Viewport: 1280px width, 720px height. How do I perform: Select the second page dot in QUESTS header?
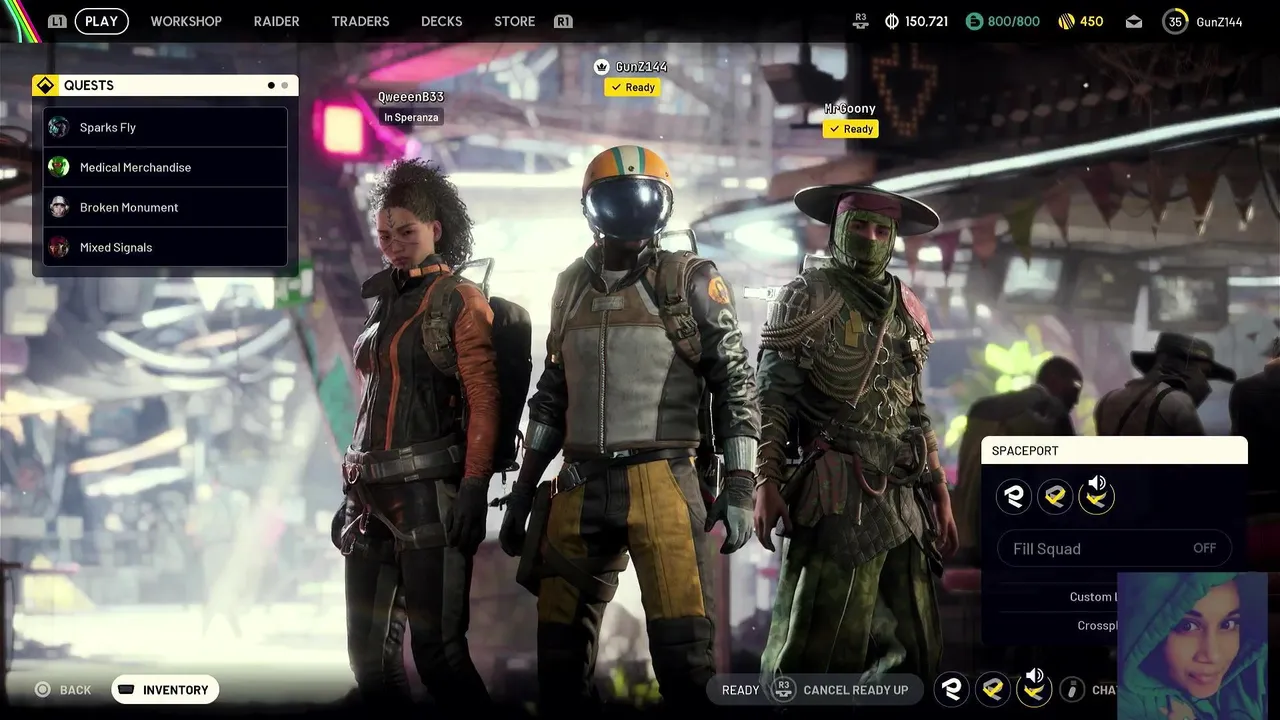(x=285, y=85)
